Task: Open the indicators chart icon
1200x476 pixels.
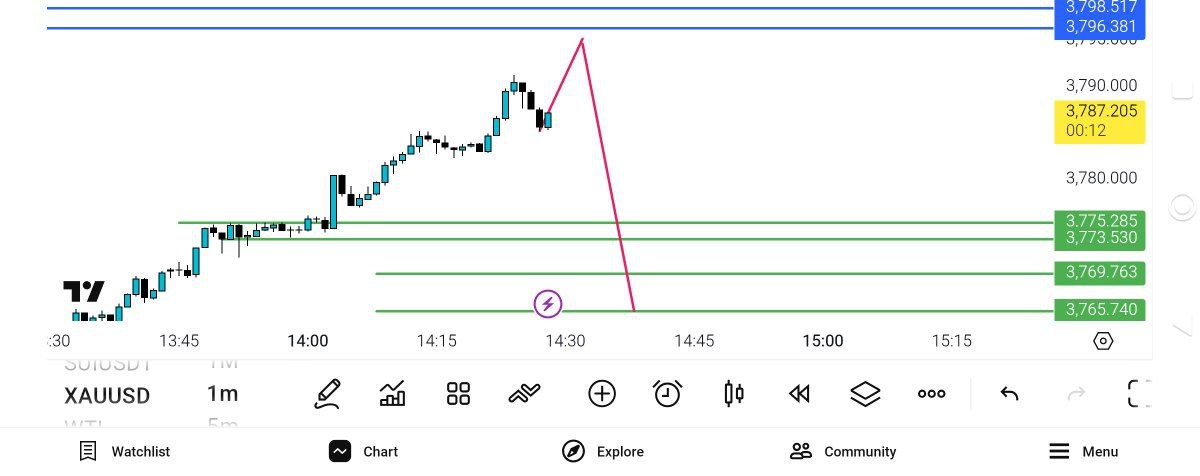Action: [x=393, y=394]
